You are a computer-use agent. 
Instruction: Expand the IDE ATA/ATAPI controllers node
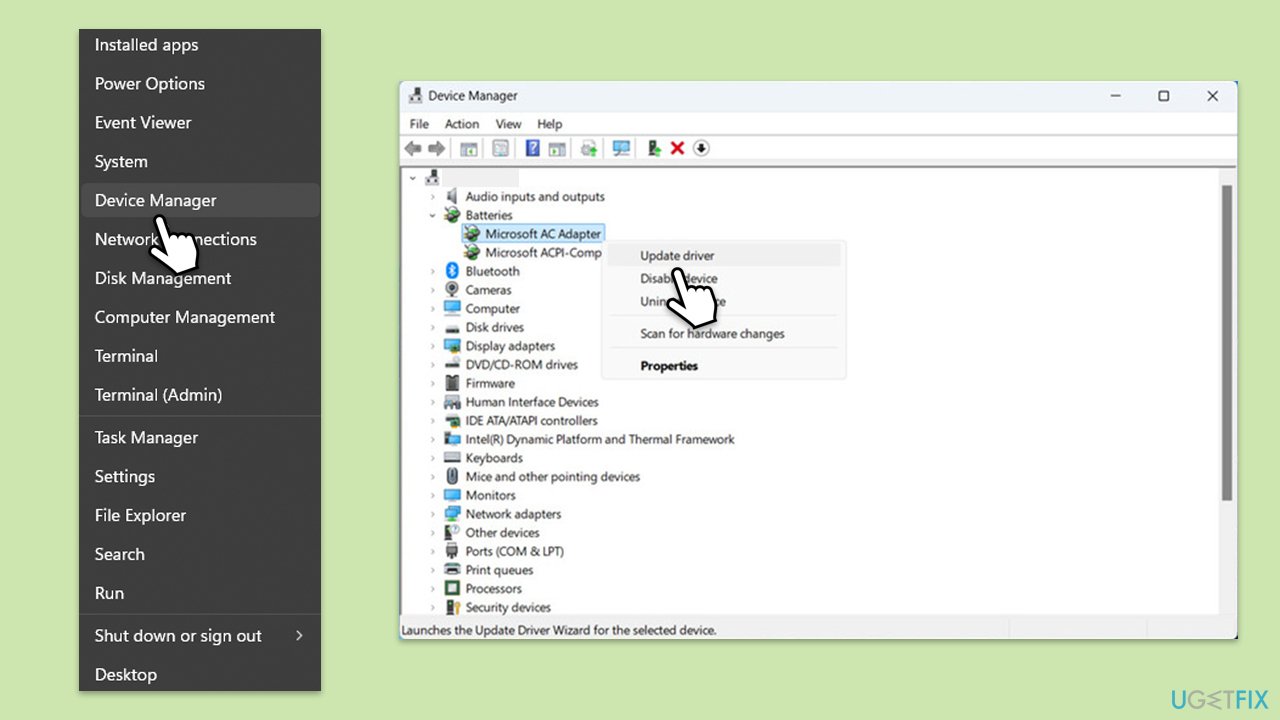pyautogui.click(x=433, y=421)
